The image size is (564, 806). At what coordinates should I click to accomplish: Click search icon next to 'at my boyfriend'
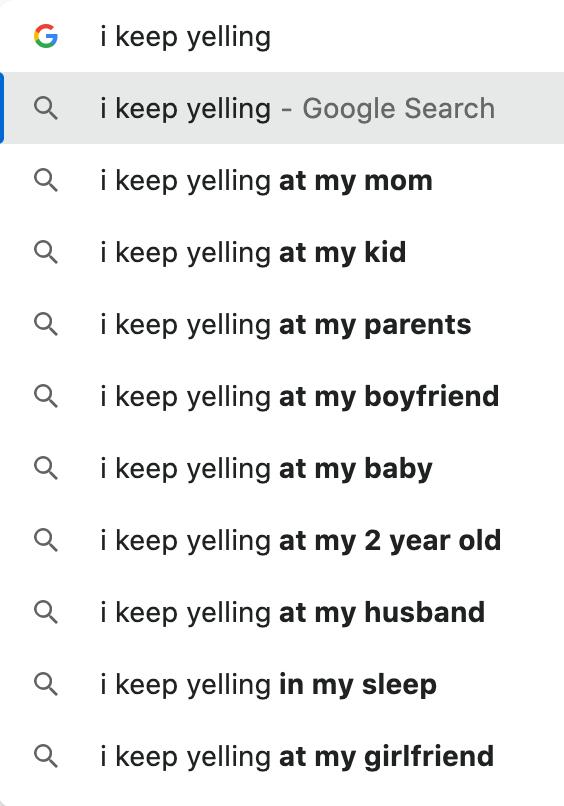point(46,397)
